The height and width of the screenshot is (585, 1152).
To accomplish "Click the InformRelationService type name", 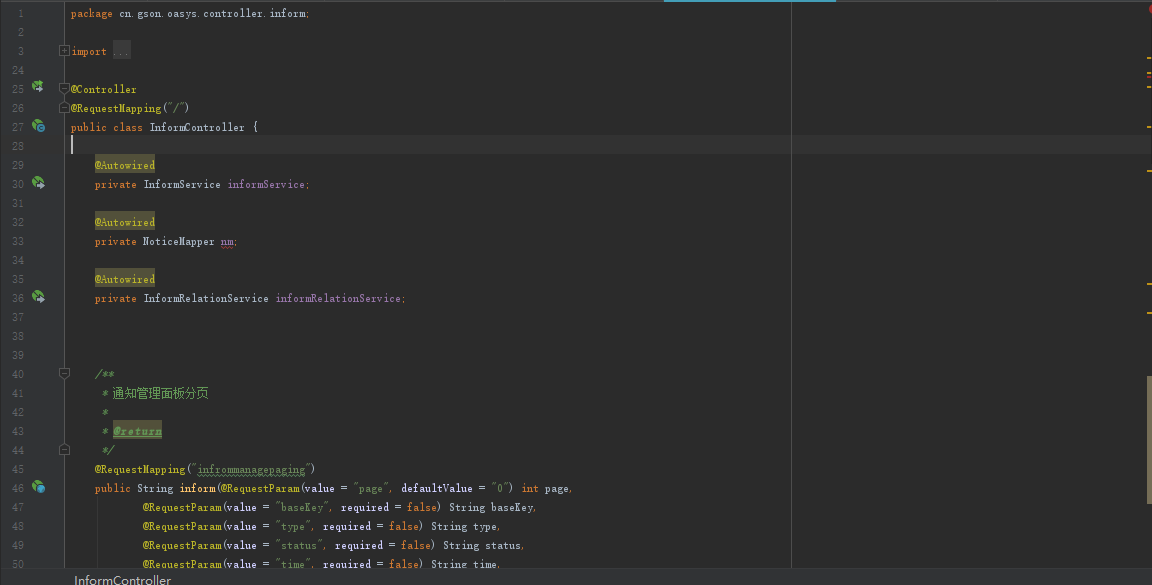I will (206, 298).
